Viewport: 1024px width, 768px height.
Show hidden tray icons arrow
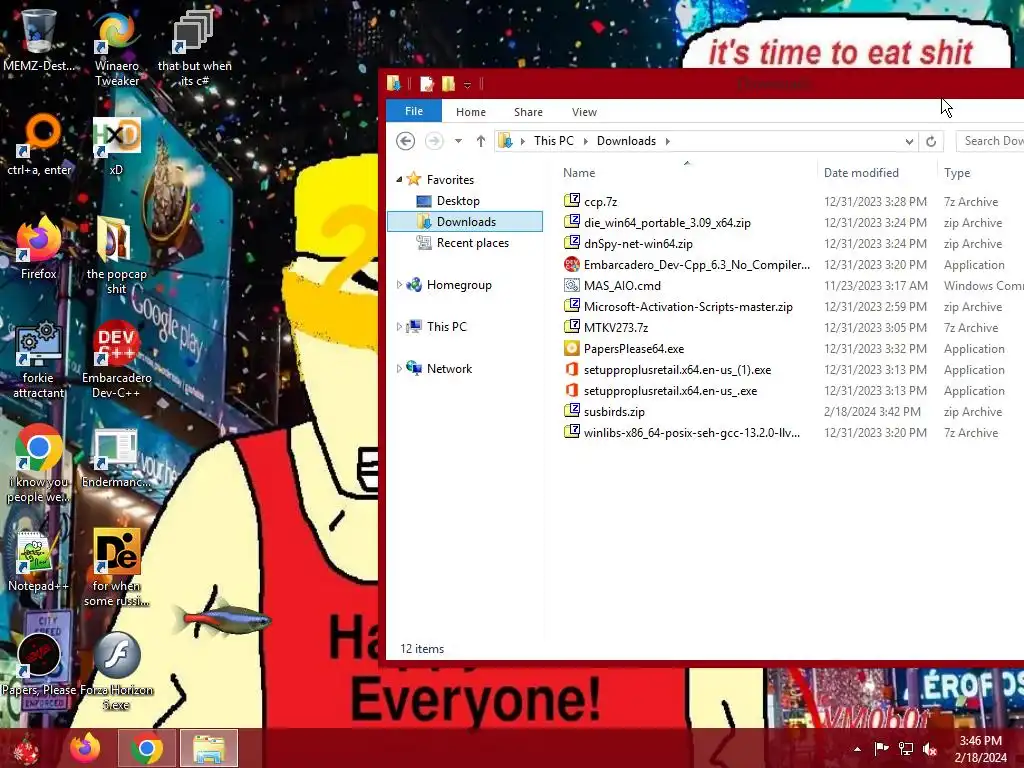857,749
